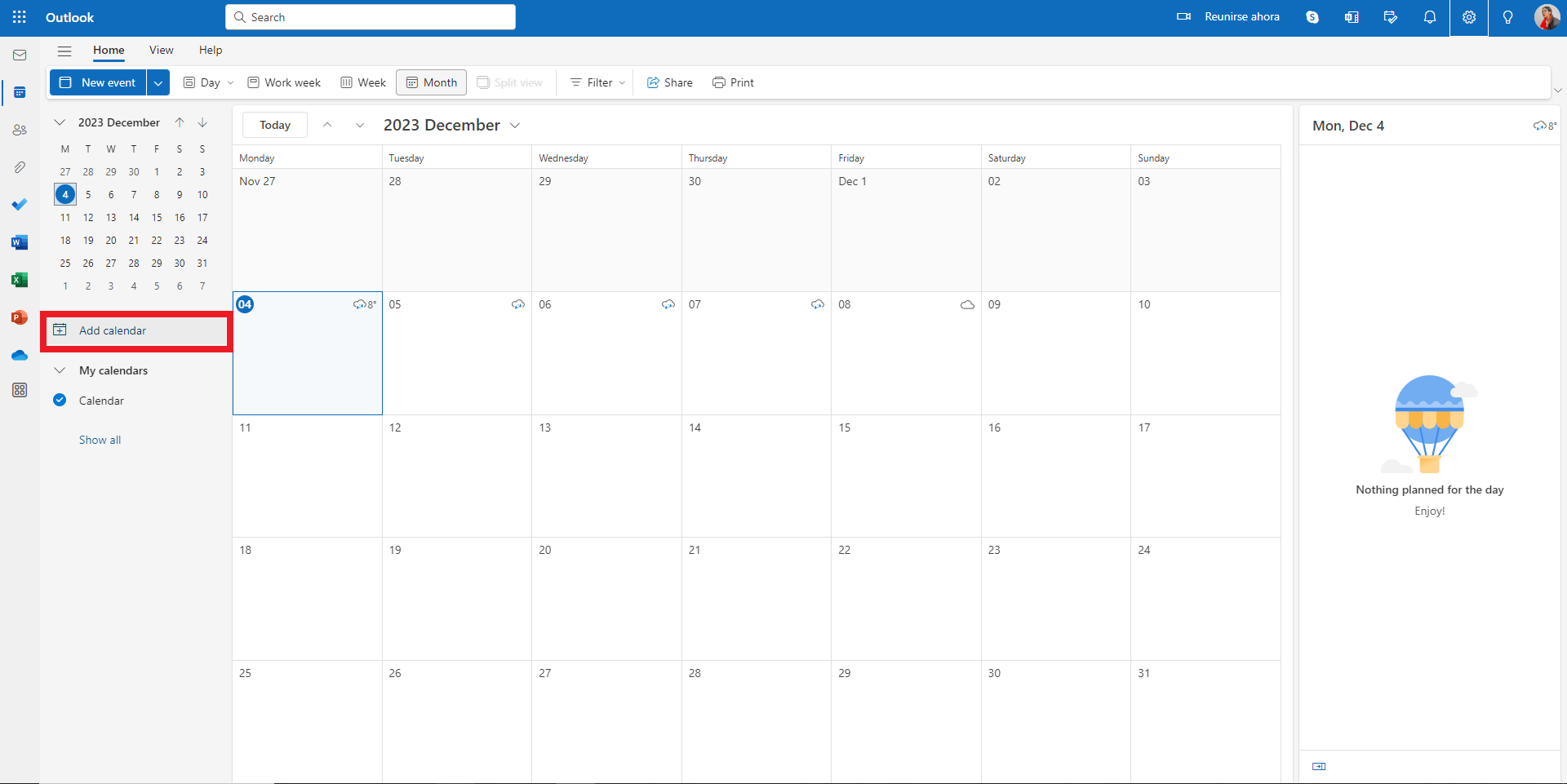Collapse the My calendars section

click(x=60, y=370)
